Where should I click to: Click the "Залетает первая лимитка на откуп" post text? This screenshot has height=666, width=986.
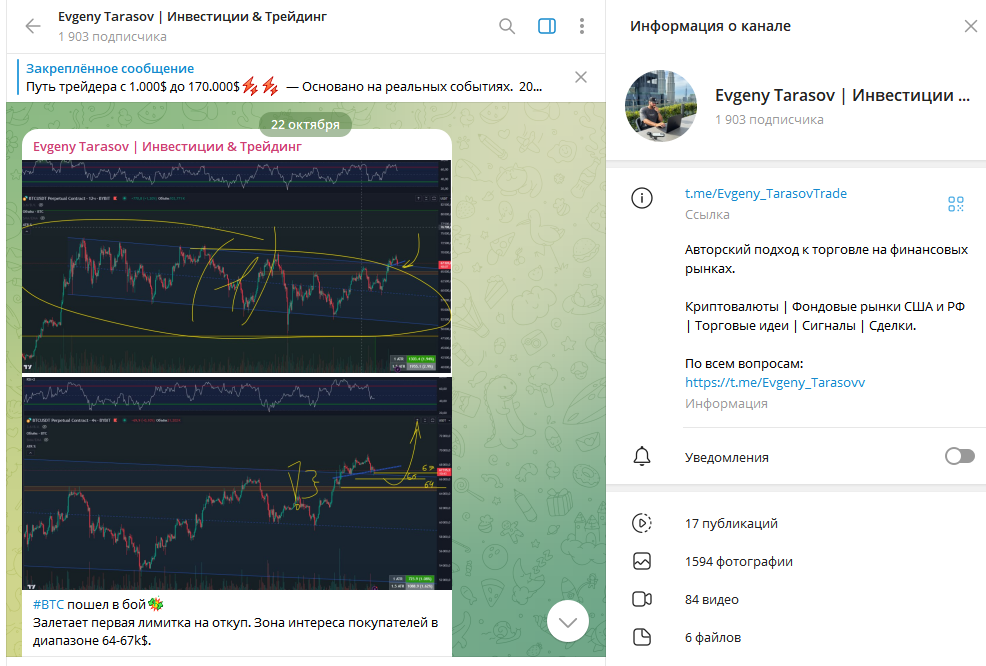coord(235,631)
